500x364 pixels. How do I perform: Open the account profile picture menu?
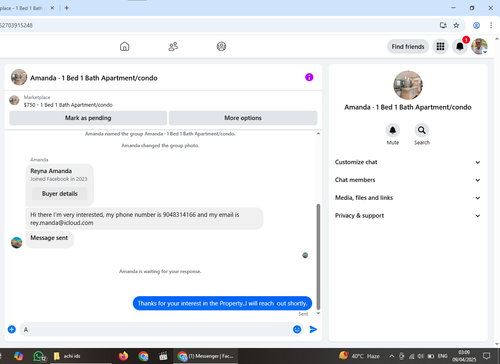click(x=479, y=46)
